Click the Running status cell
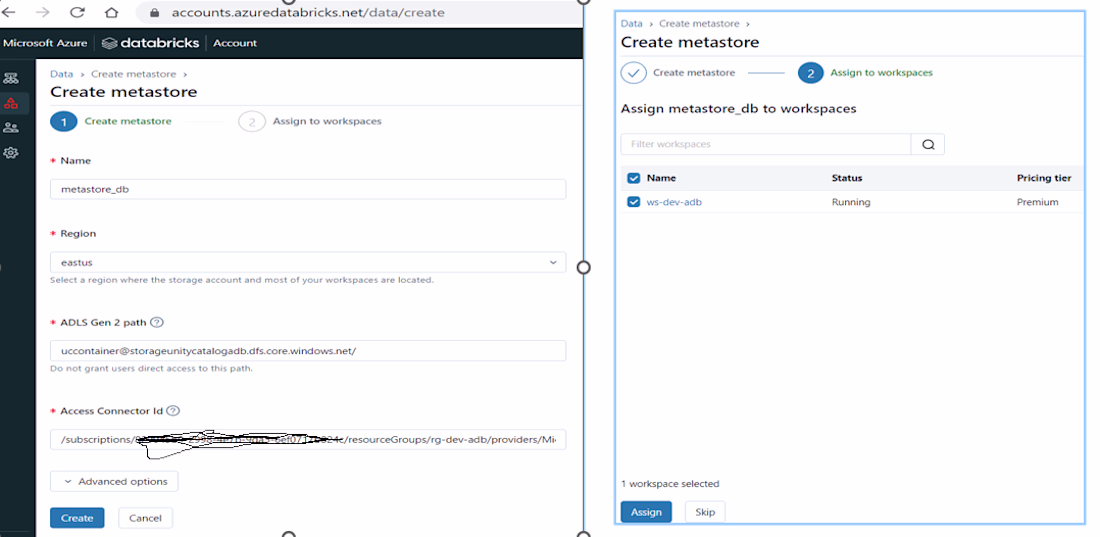 [851, 202]
